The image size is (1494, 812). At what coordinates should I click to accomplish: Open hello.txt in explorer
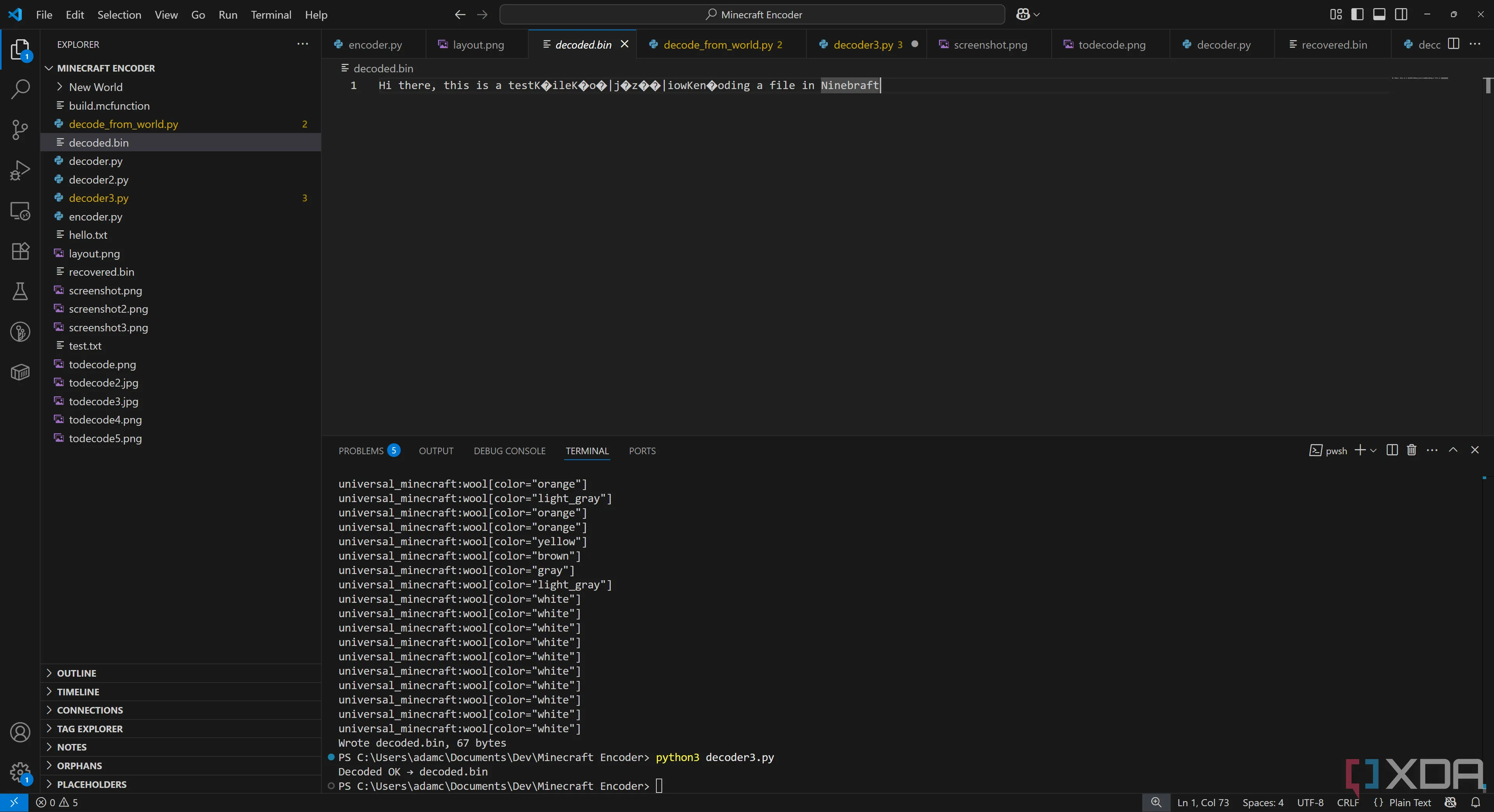point(181,235)
